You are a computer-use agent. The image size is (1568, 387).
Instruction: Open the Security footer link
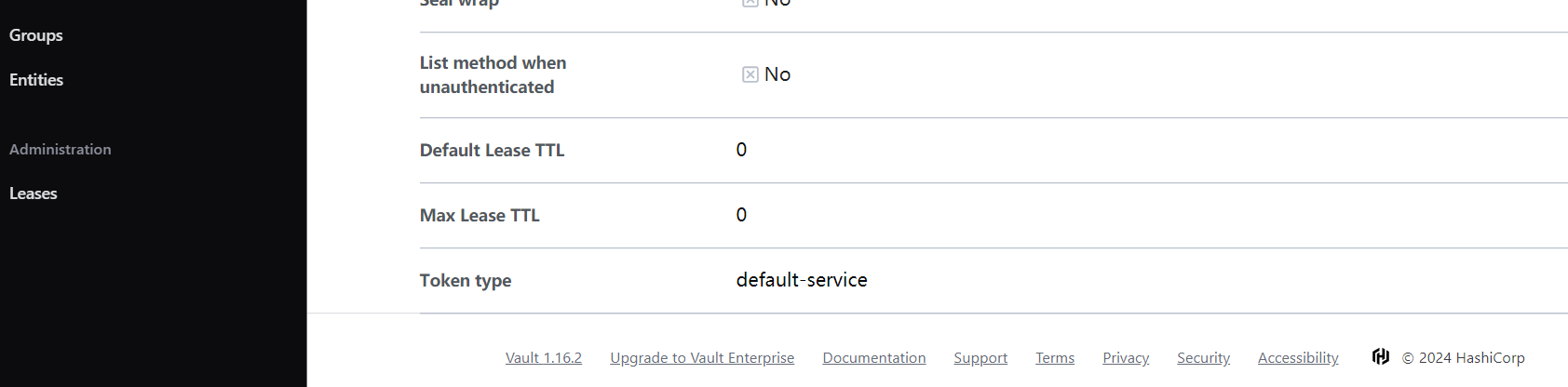(x=1203, y=358)
